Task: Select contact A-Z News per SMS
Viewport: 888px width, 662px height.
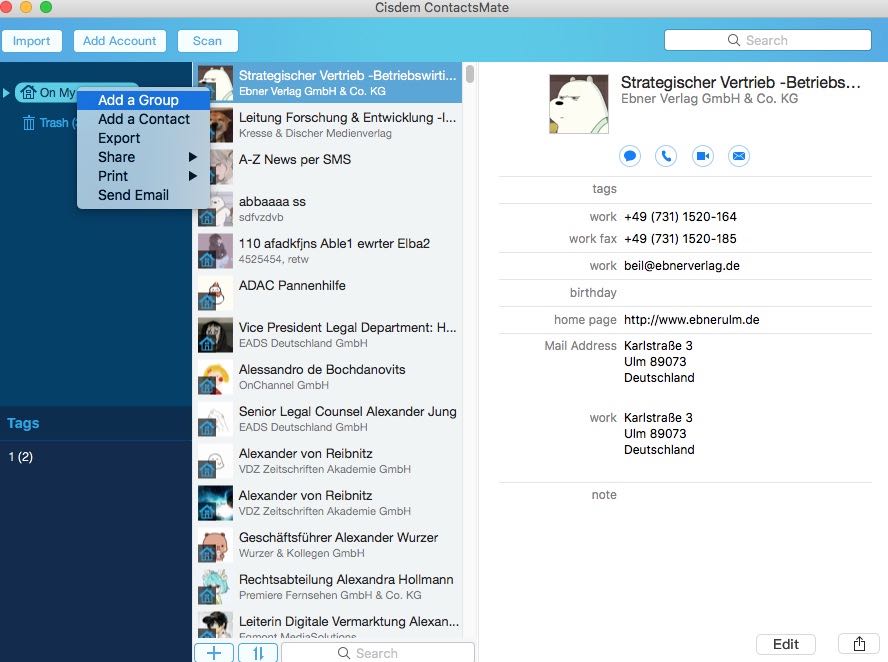Action: click(x=328, y=168)
